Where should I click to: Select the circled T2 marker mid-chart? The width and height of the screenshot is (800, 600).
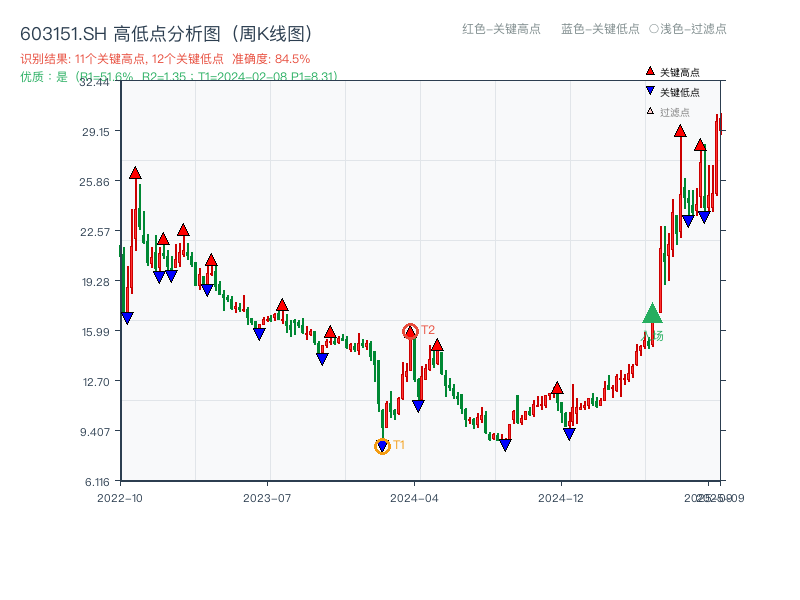(410, 329)
